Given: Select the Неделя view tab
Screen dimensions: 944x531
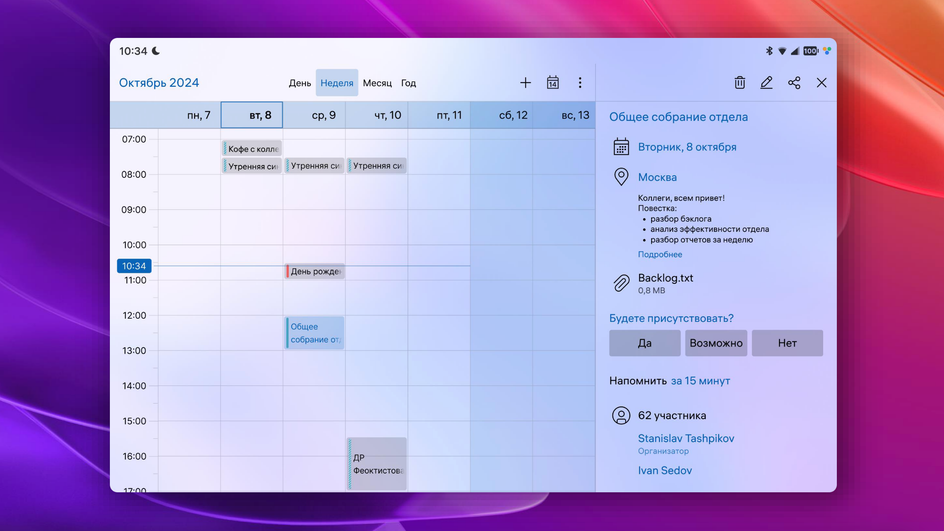Looking at the screenshot, I should [337, 83].
